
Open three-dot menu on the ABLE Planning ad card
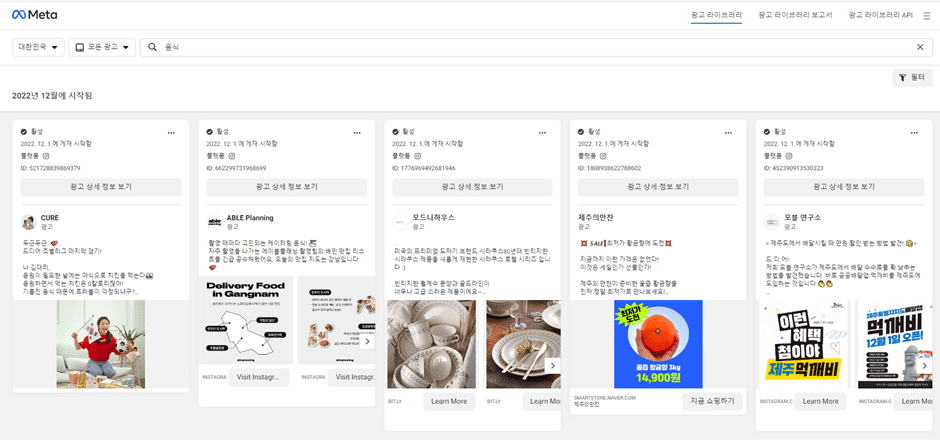click(x=357, y=132)
